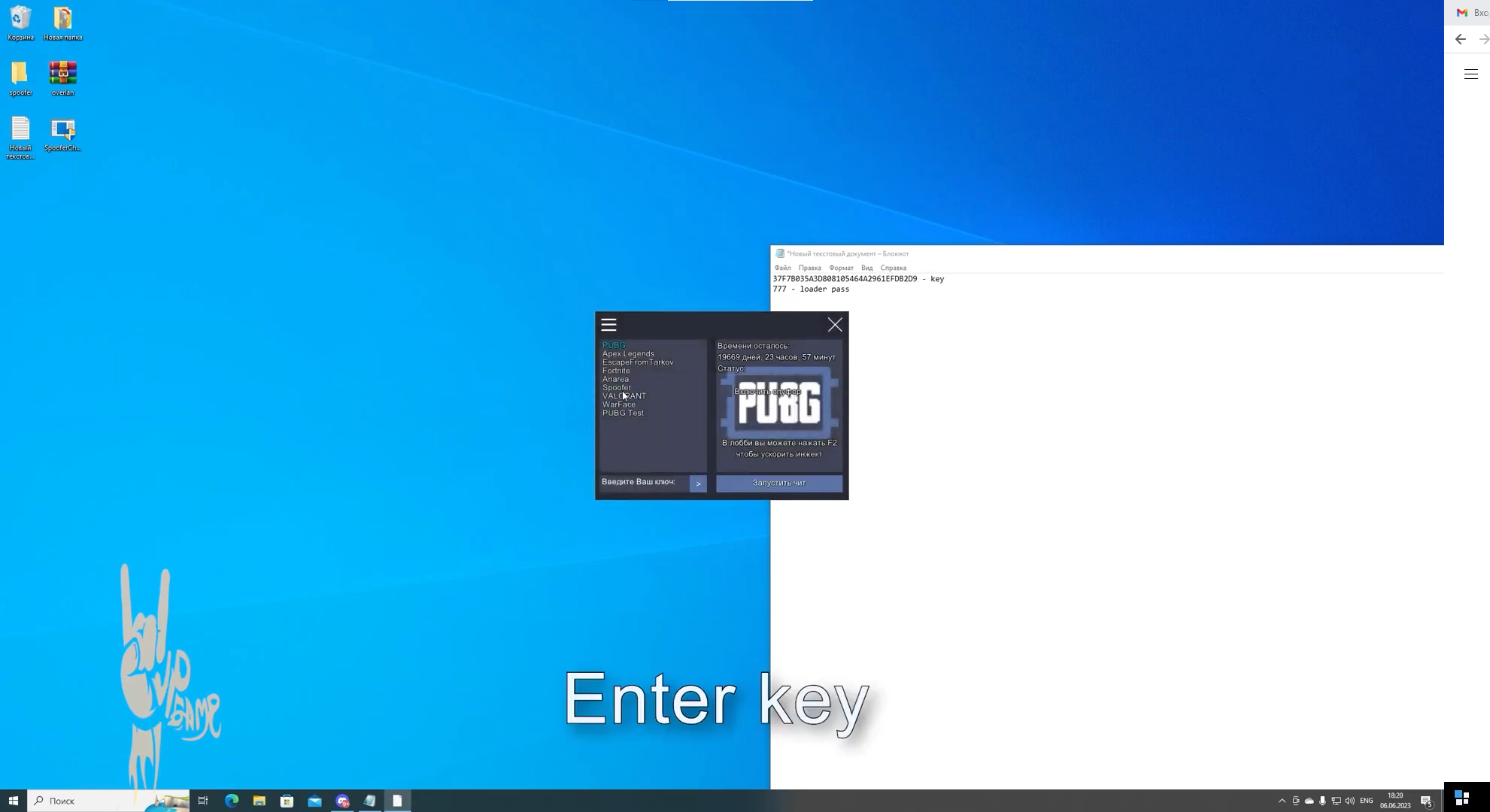1490x812 pixels.
Task: Click the volume speaker icon in the system tray
Action: coord(1349,801)
